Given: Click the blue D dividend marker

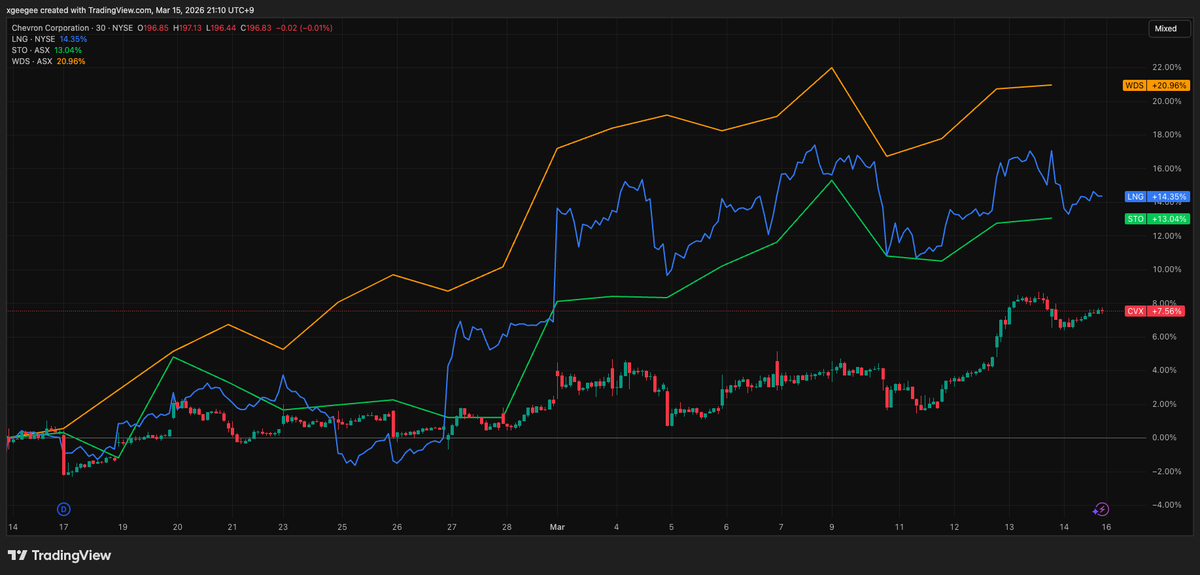Looking at the screenshot, I should tap(63, 509).
